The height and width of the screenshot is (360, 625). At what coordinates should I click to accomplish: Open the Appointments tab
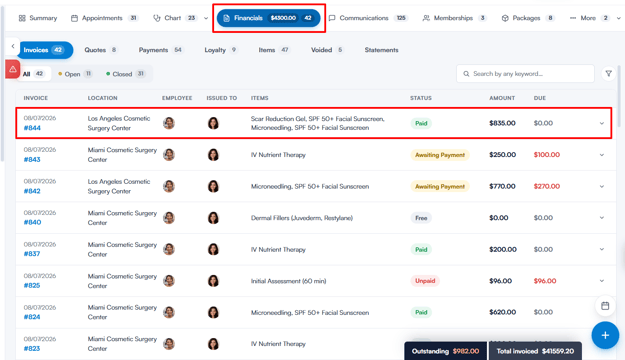[104, 18]
